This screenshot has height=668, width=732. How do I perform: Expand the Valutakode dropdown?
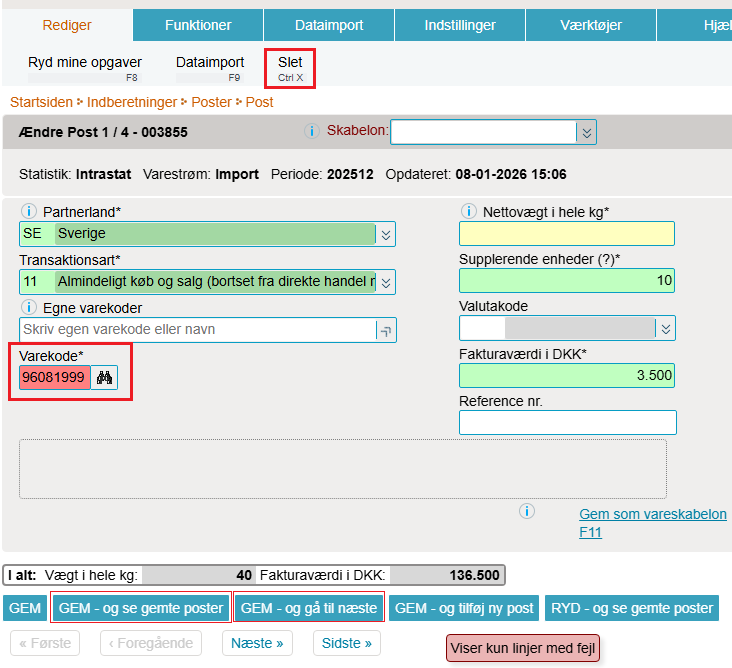click(x=665, y=328)
